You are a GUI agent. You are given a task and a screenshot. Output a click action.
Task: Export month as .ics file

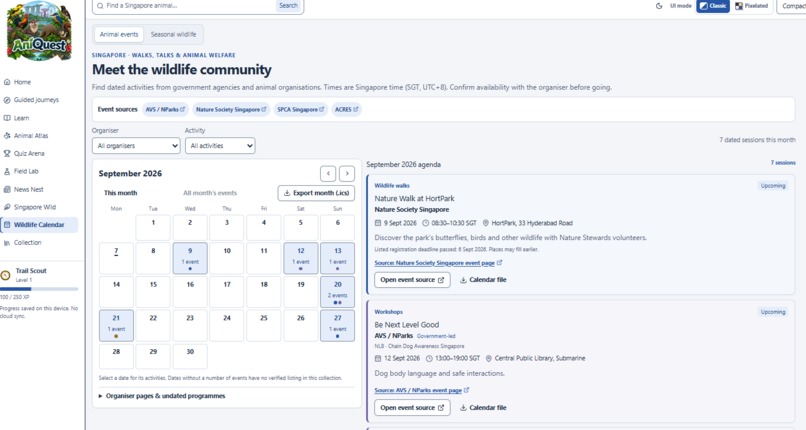pos(316,193)
